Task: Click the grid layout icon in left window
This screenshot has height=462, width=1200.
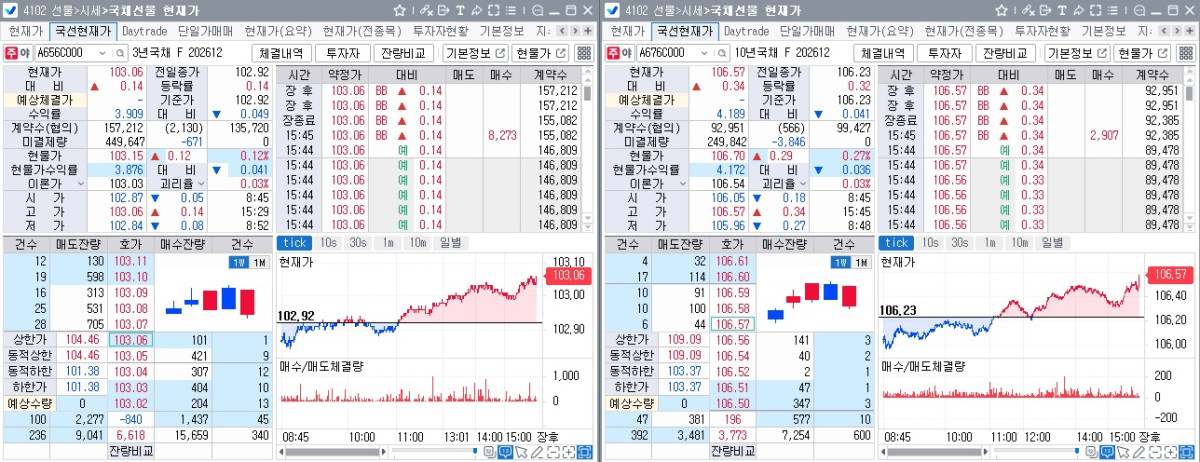Action: point(584,53)
